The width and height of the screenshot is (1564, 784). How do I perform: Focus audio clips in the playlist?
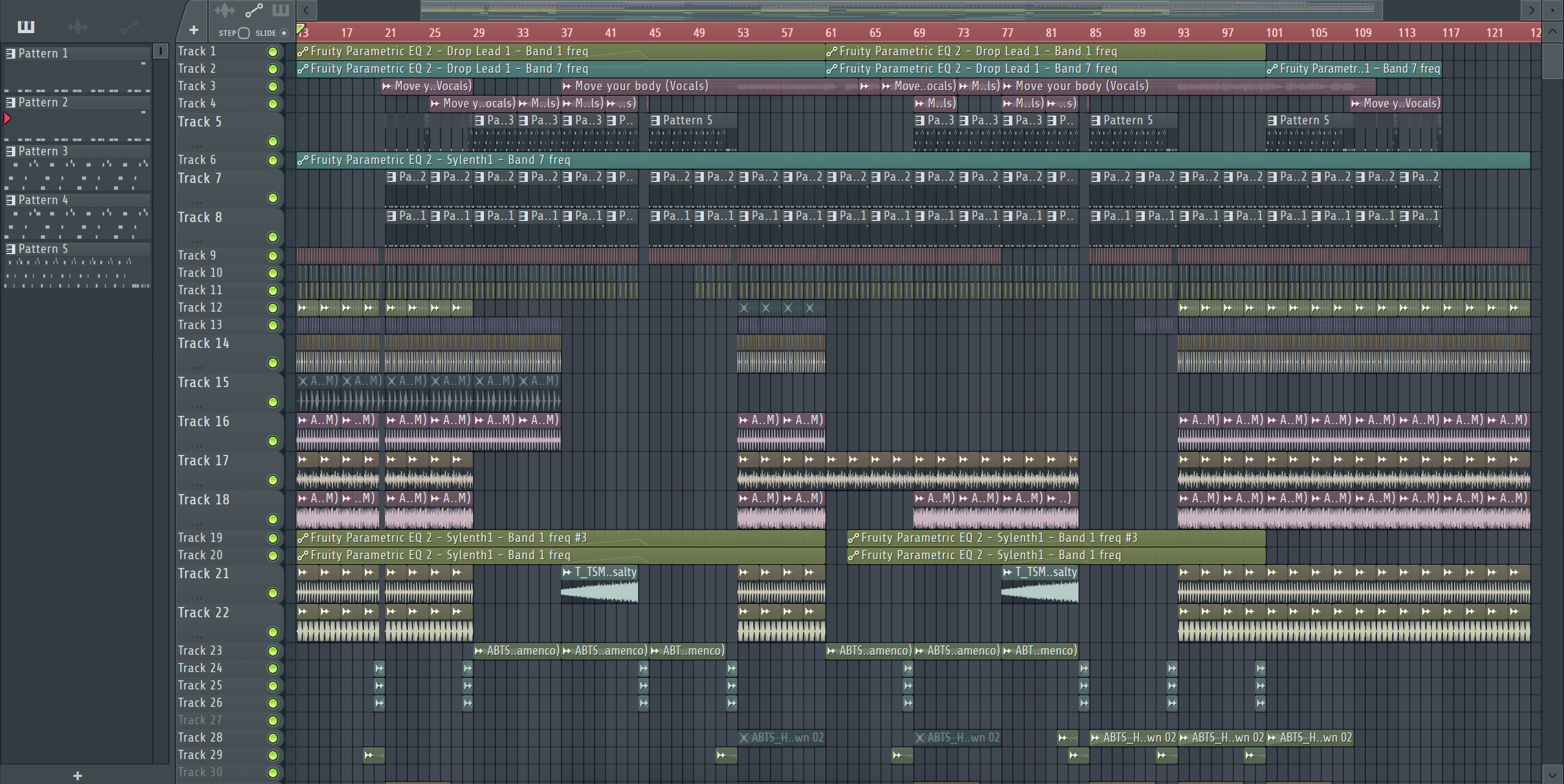225,10
